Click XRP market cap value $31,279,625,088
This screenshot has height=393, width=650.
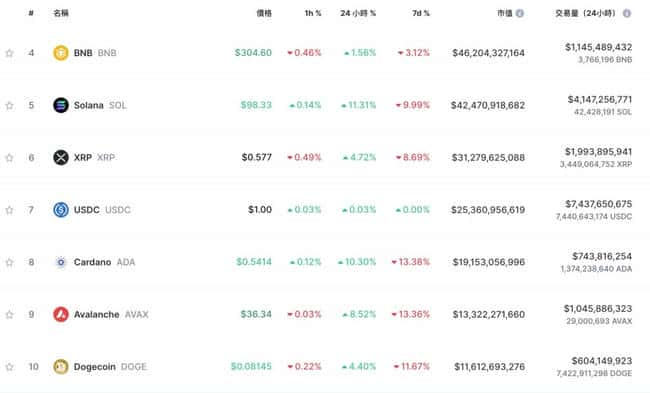[x=488, y=158]
